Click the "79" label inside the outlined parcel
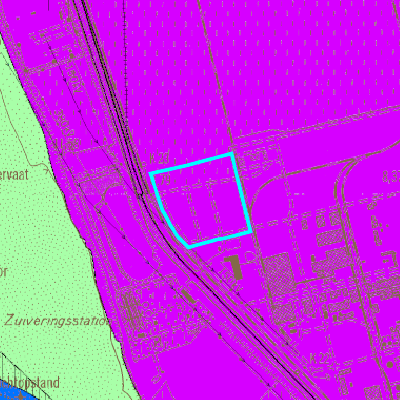This screenshot has height=400, width=400. [165, 181]
